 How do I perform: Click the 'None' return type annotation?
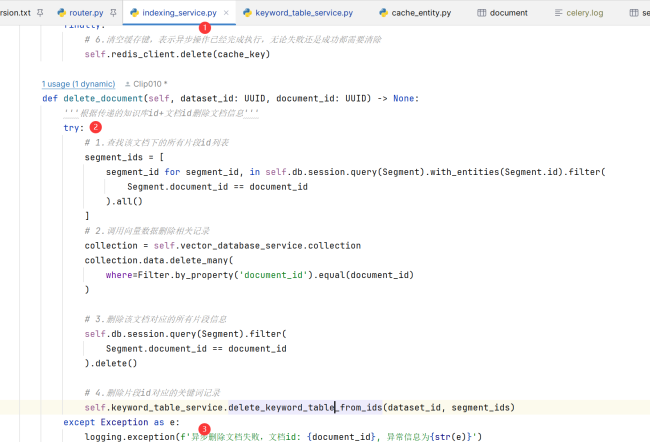(403, 98)
